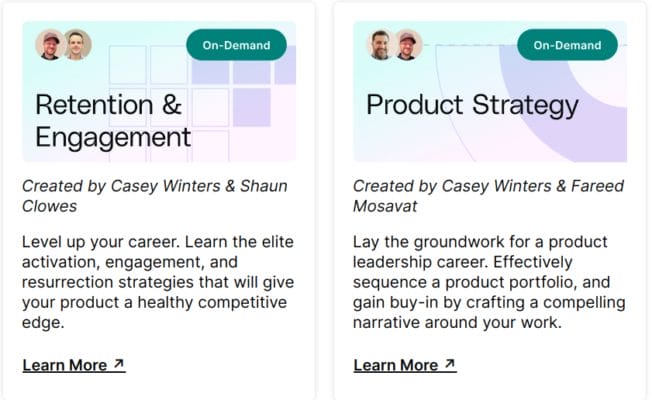Click the first instructor avatar on Retention card
This screenshot has width=652, height=400.
coord(51,44)
